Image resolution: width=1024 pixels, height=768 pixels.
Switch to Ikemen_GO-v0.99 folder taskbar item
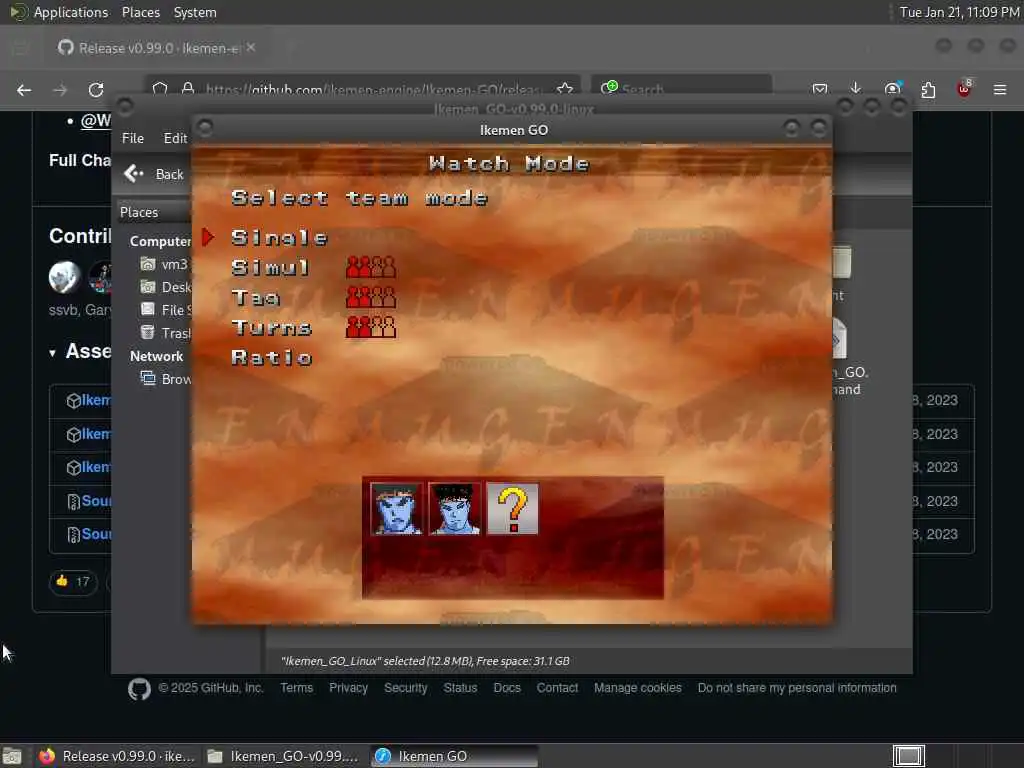(x=283, y=756)
